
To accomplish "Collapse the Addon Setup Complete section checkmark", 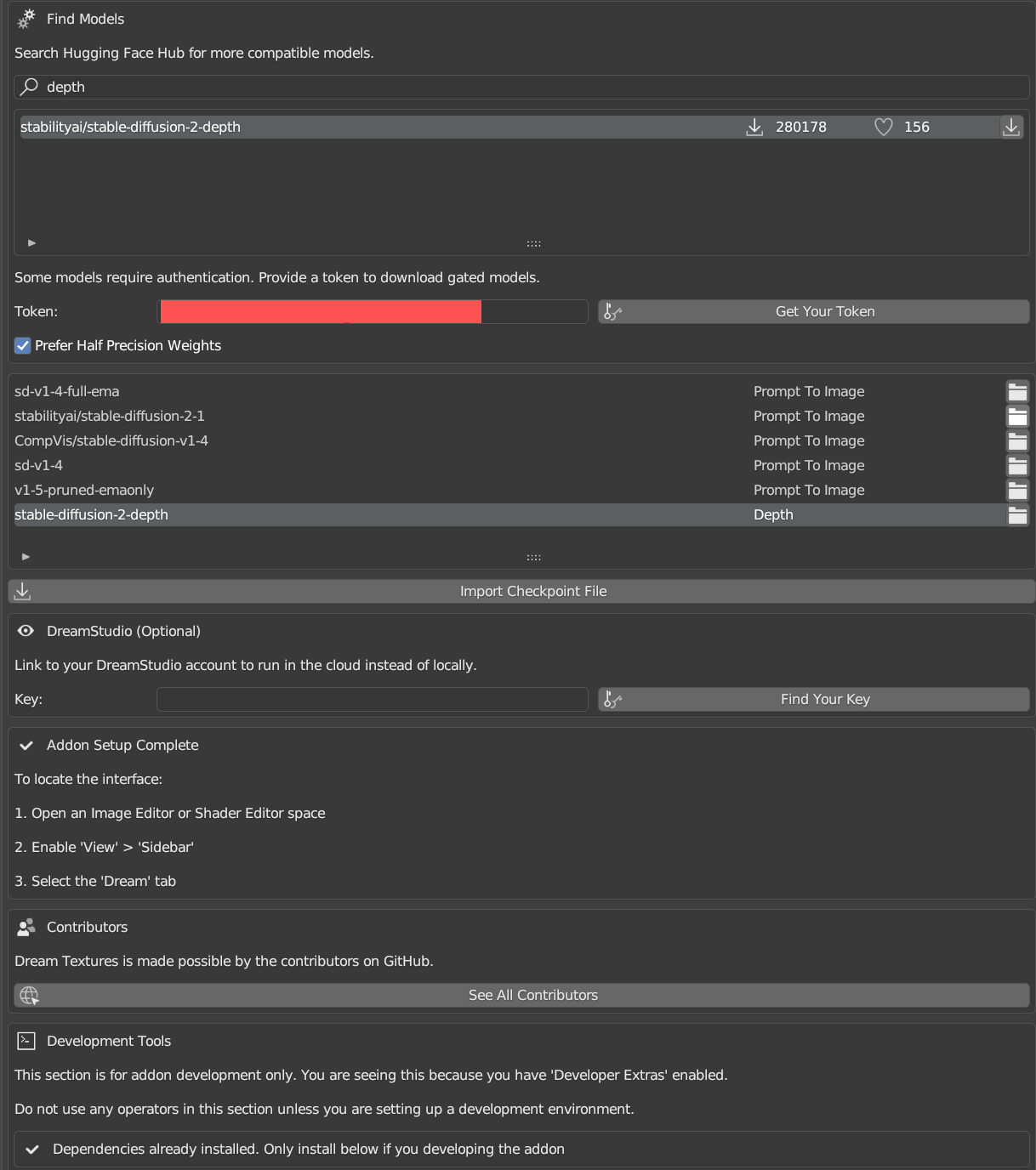I will coord(26,745).
